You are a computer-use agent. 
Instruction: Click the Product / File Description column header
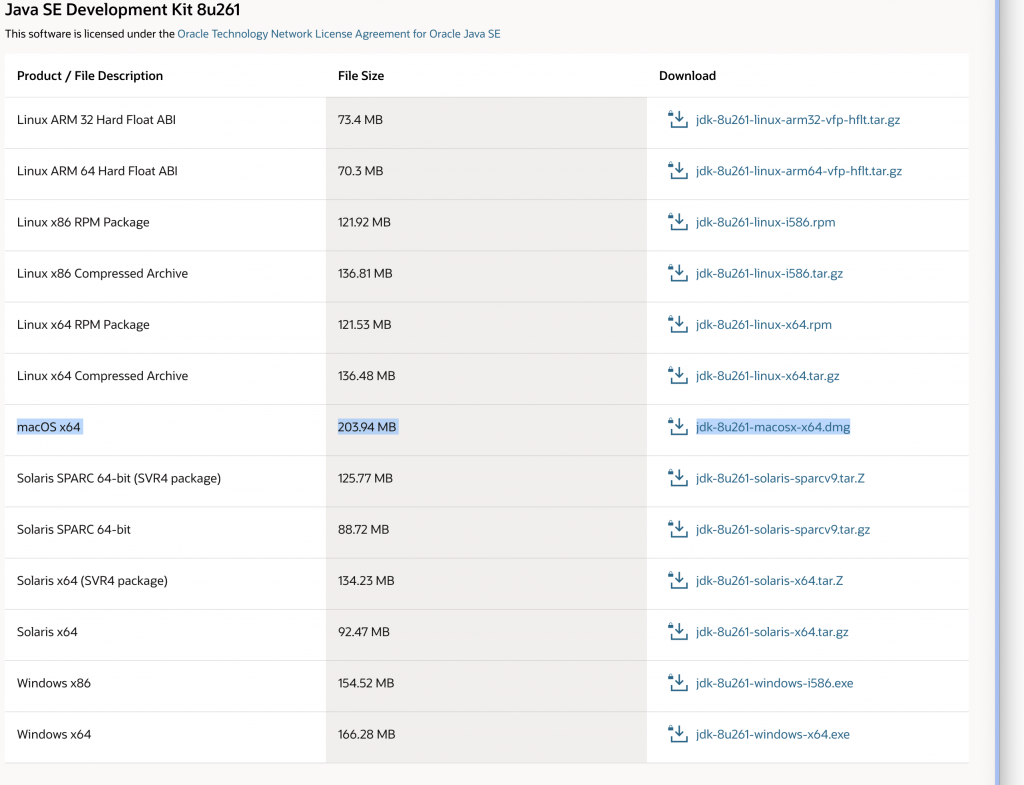coord(90,76)
